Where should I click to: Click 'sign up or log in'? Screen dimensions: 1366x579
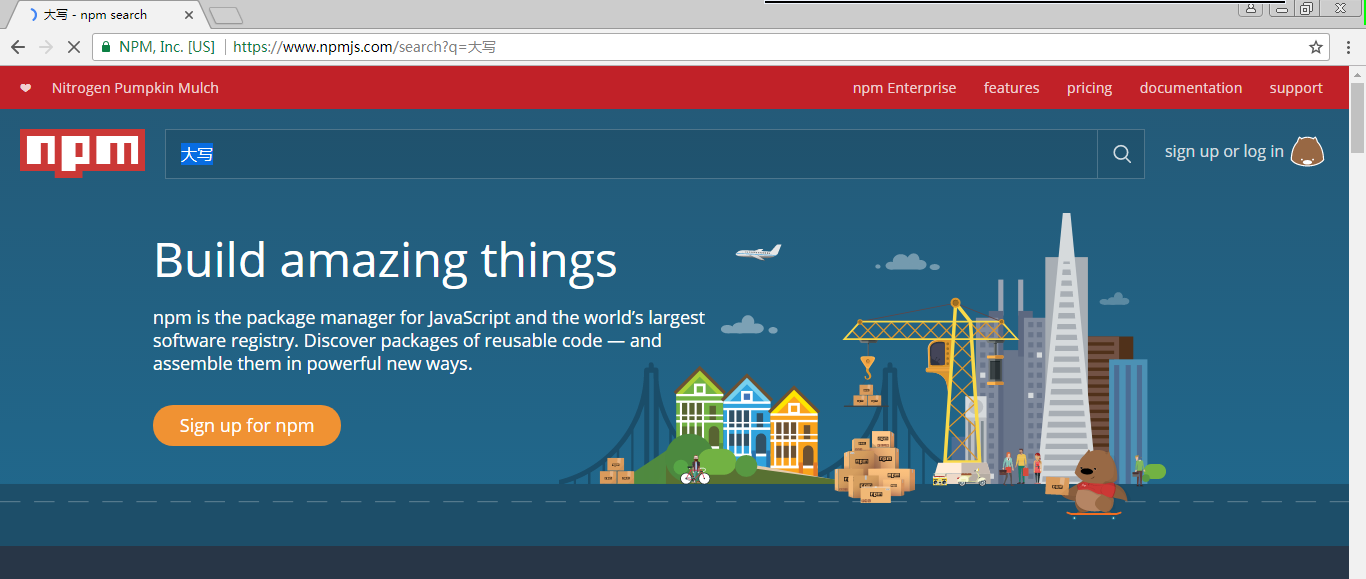1224,151
